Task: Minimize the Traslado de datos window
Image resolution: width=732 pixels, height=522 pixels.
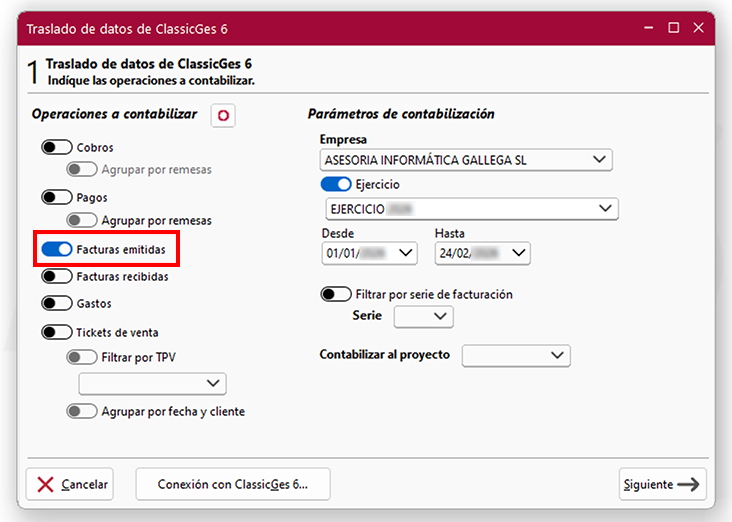Action: pos(649,28)
